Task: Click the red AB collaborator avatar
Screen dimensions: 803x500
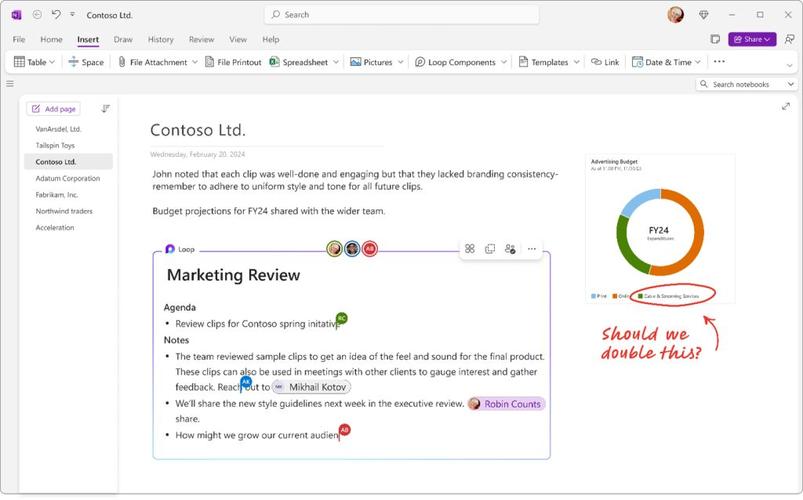Action: click(370, 249)
